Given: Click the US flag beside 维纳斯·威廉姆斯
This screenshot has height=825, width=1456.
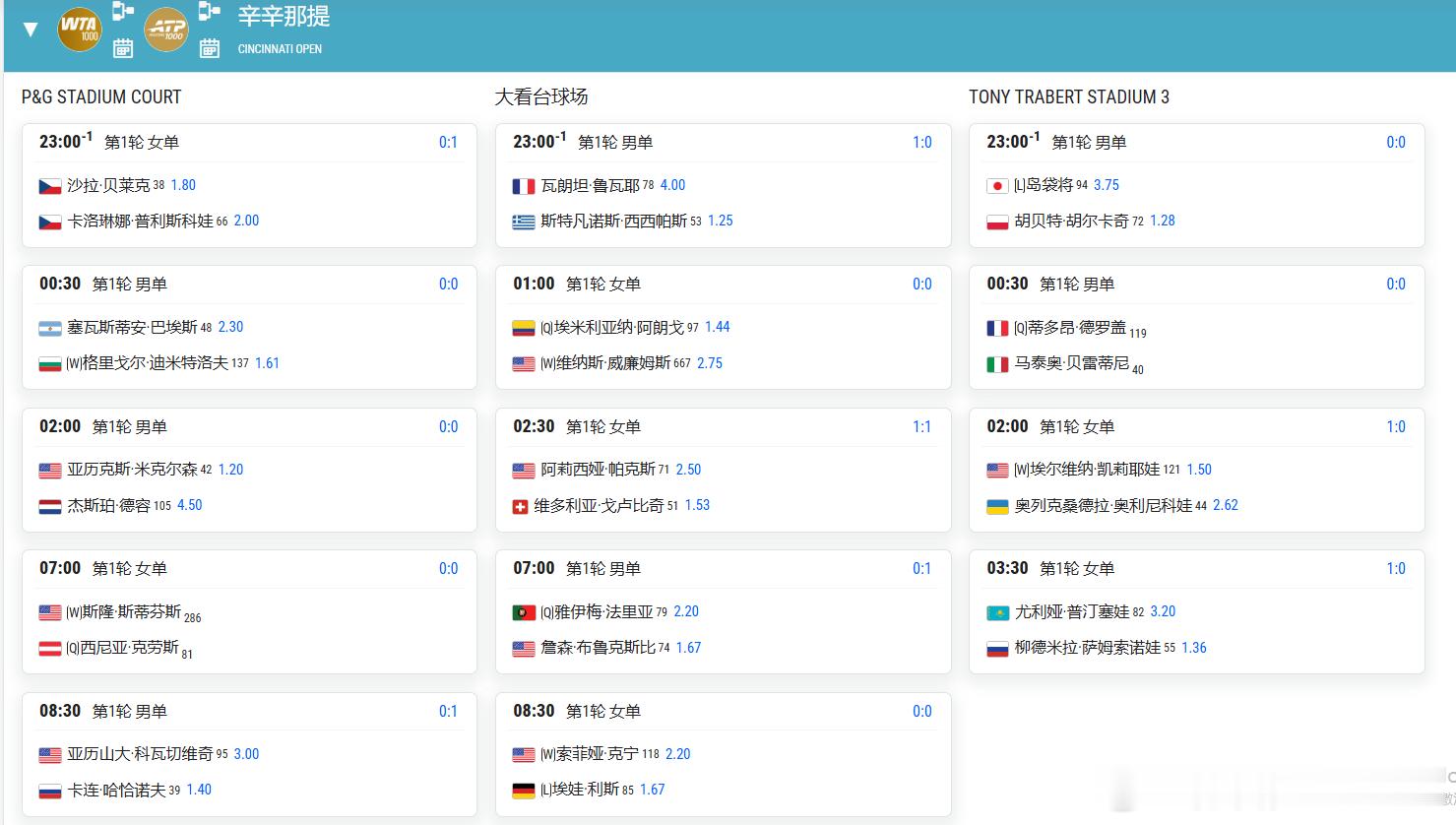Looking at the screenshot, I should click(524, 364).
